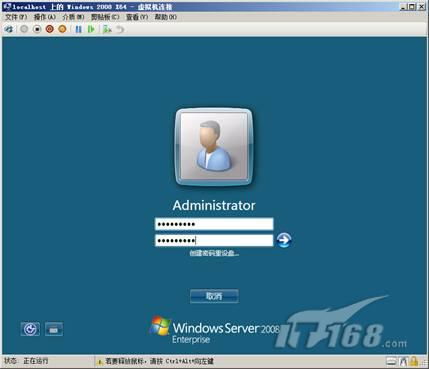Click the Start VM toolbar icon
Screen dimensions: 429x369
pos(24,29)
